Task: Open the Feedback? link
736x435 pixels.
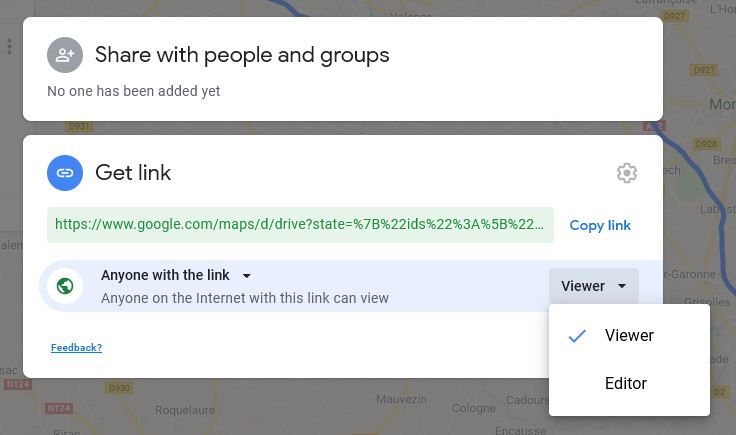Action: (x=77, y=348)
